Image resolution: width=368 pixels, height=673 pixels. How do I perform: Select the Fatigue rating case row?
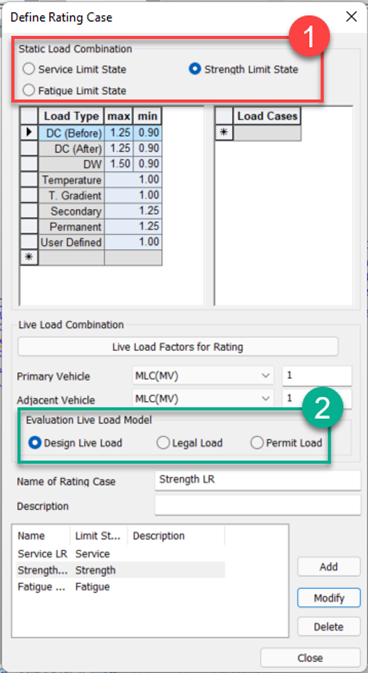(x=120, y=586)
